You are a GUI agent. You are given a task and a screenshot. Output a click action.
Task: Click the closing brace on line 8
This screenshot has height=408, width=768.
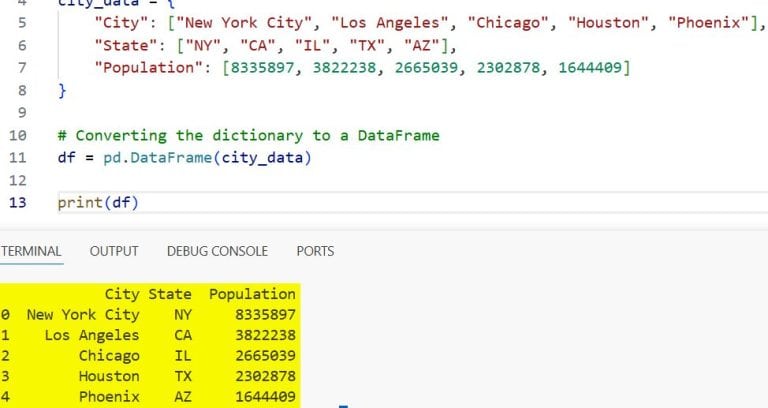click(62, 91)
